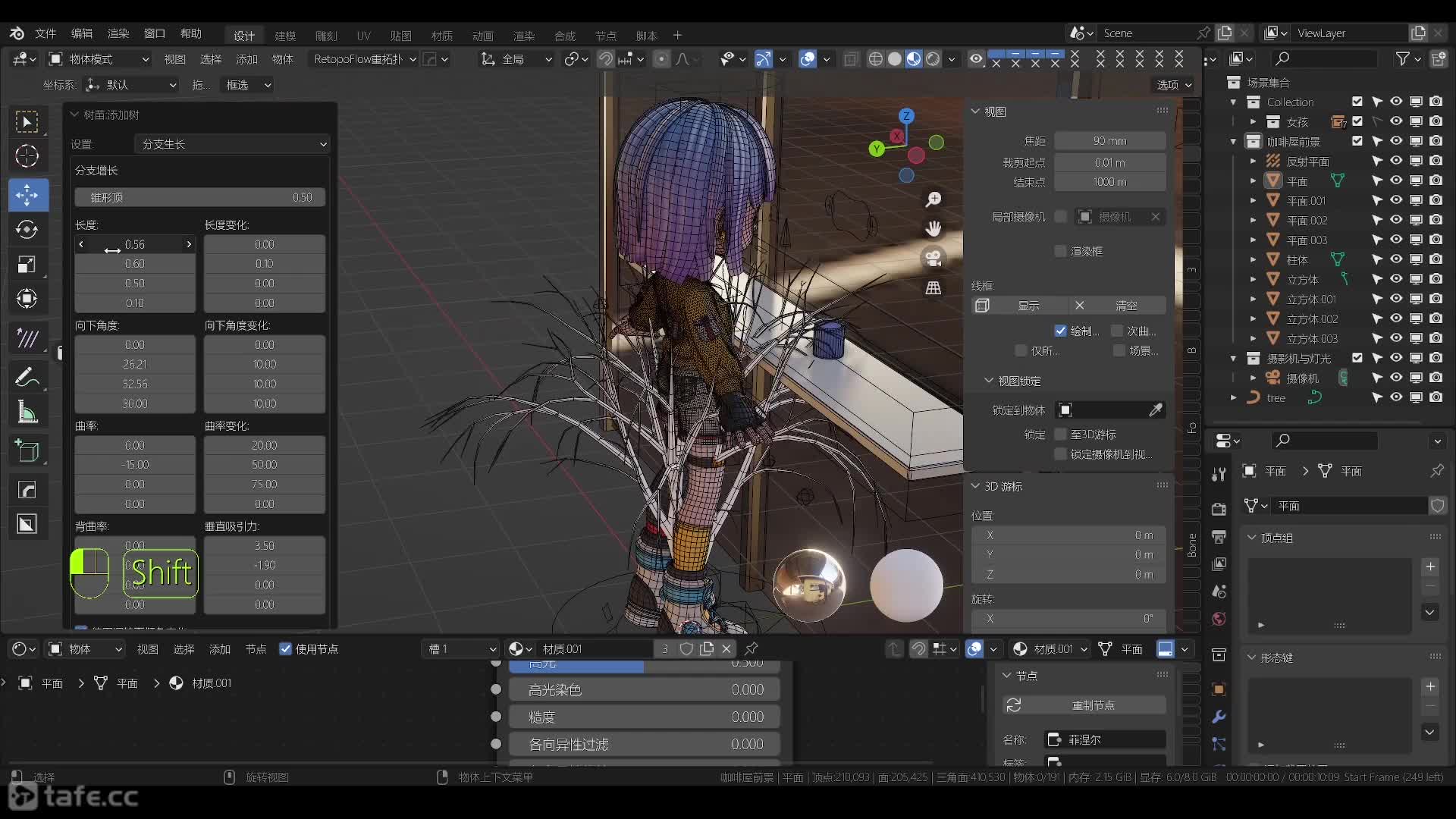Open the 窗口 menu
Viewport: 1456px width, 819px height.
[x=155, y=33]
